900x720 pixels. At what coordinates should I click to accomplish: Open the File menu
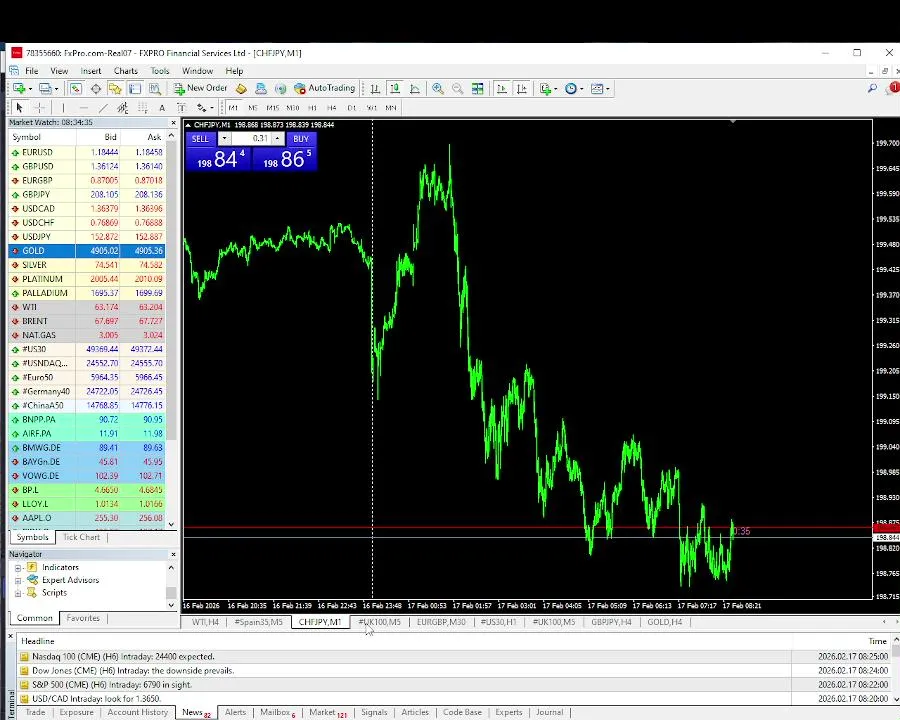point(32,71)
